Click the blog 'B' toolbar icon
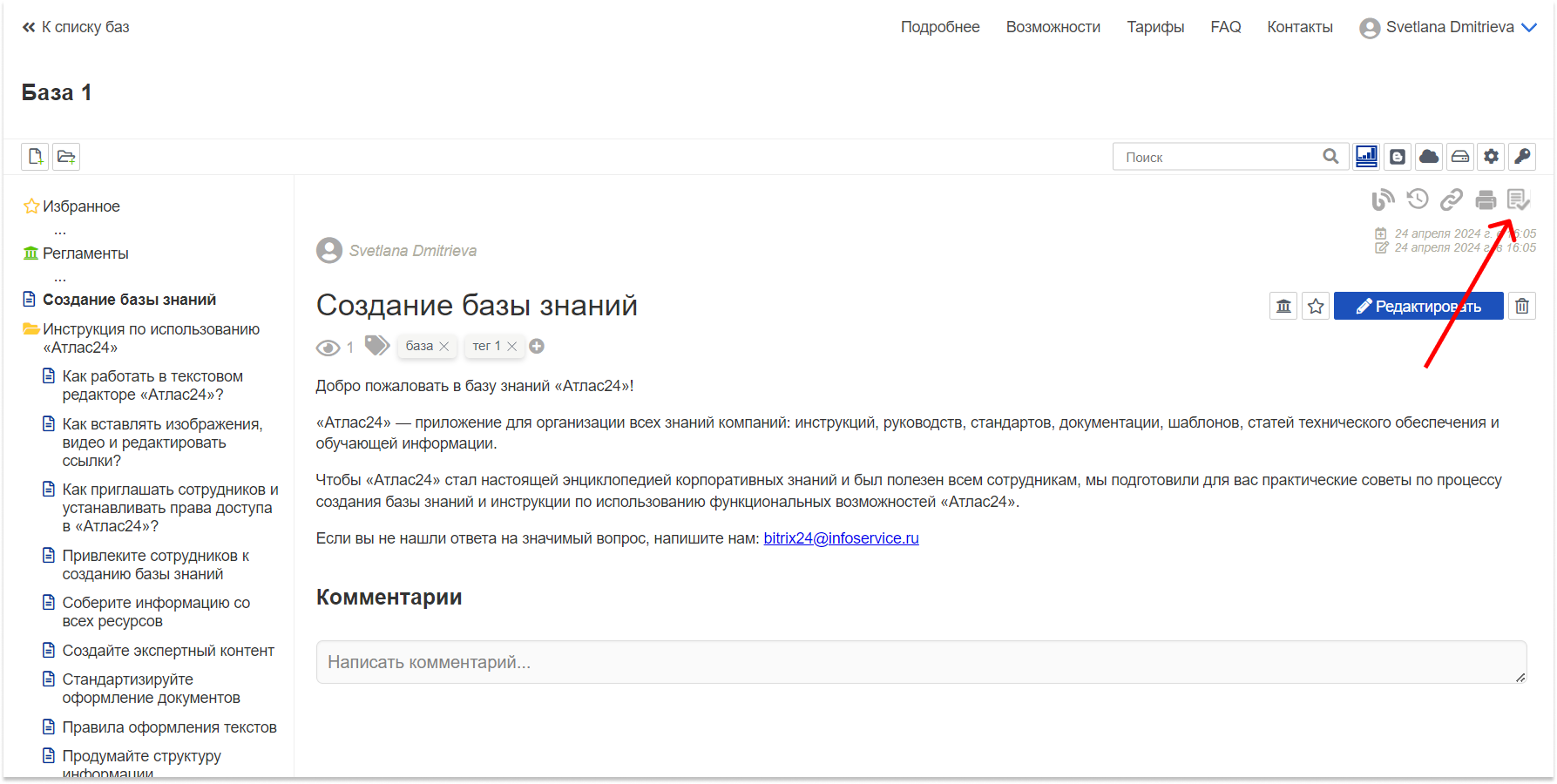 (1398, 157)
